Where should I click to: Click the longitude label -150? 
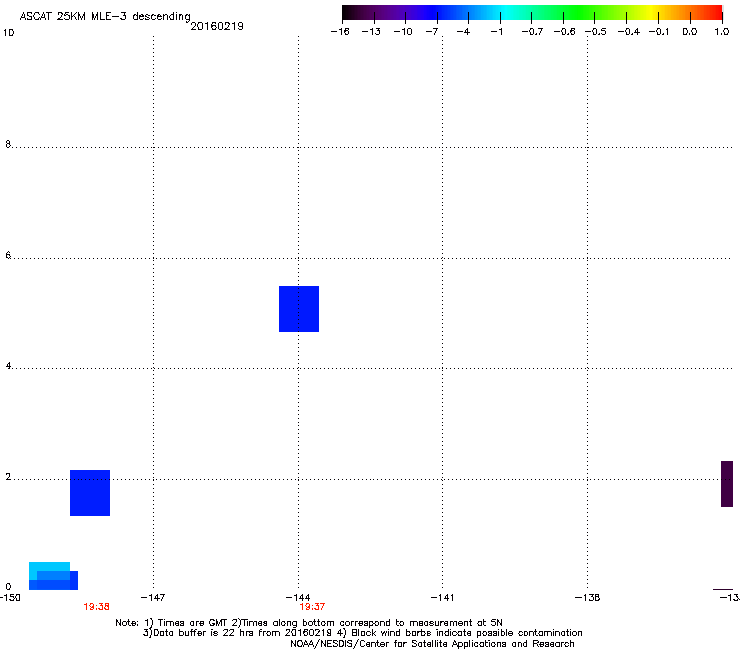10,598
